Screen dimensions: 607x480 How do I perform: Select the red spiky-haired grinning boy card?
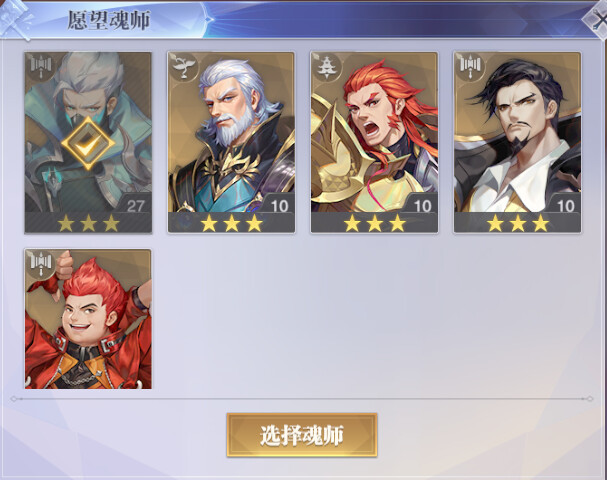pos(88,319)
